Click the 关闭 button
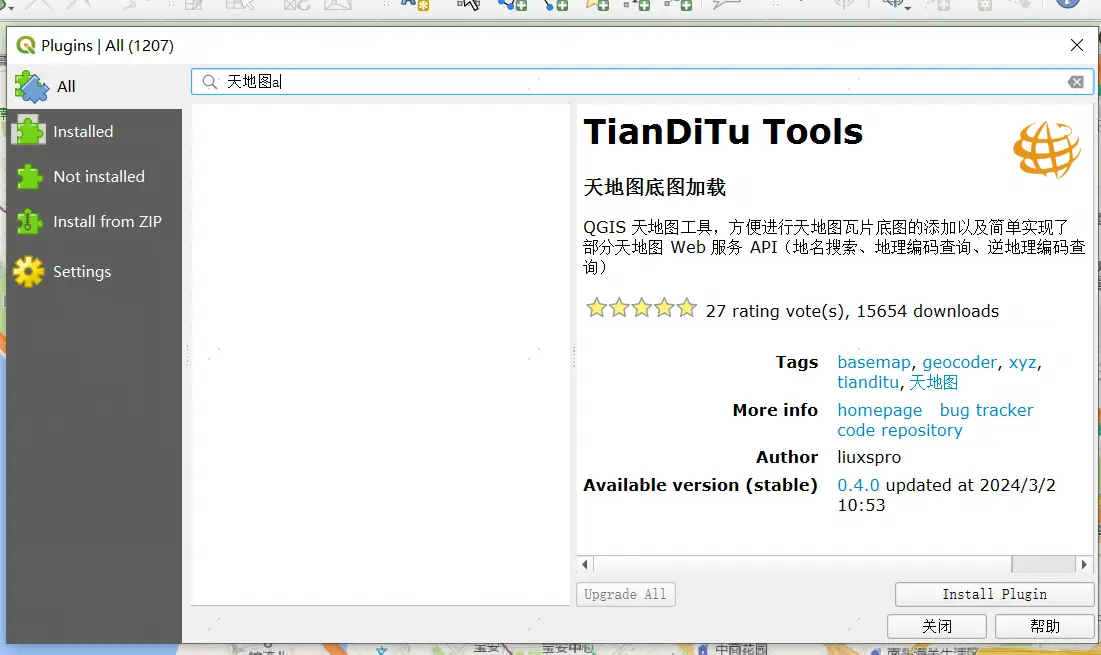Screen dimensions: 1101x655 (937, 626)
